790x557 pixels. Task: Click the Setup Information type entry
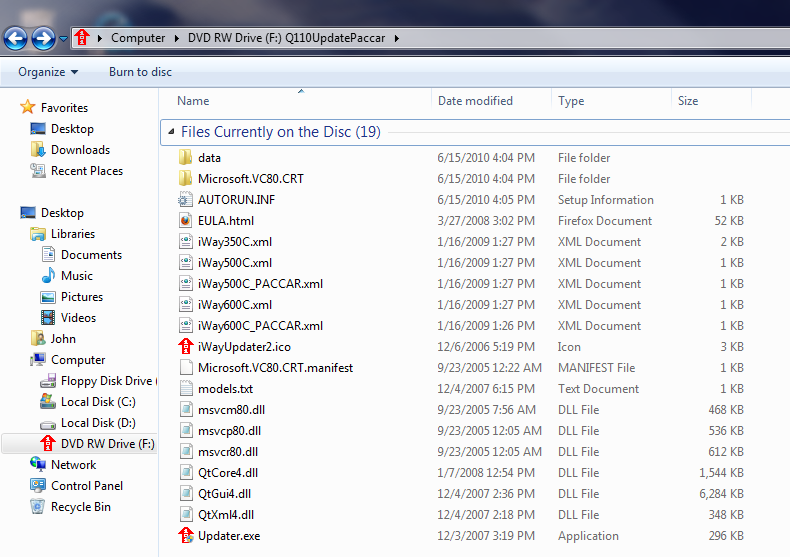[x=606, y=200]
